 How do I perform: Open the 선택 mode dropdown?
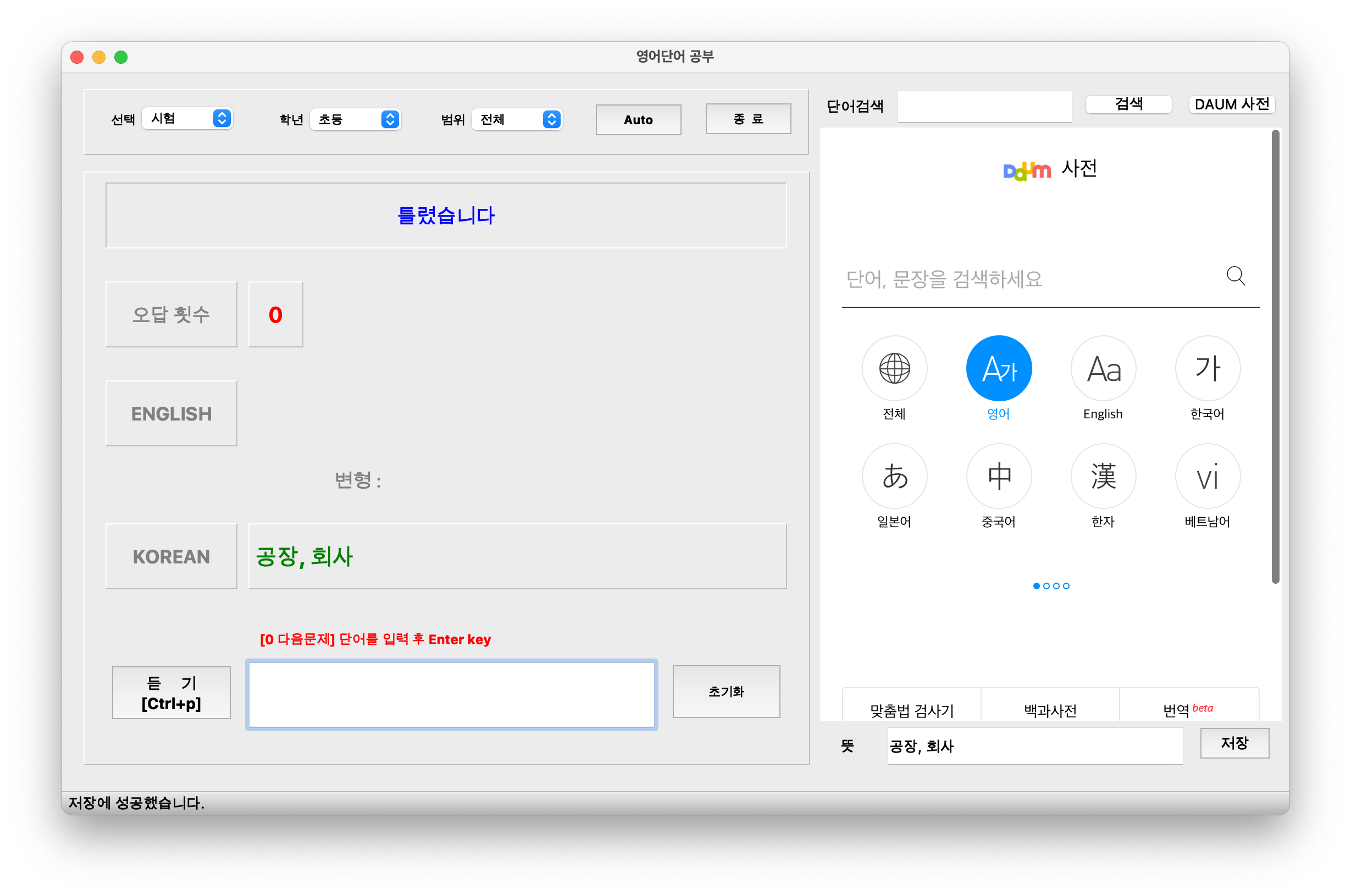point(187,118)
